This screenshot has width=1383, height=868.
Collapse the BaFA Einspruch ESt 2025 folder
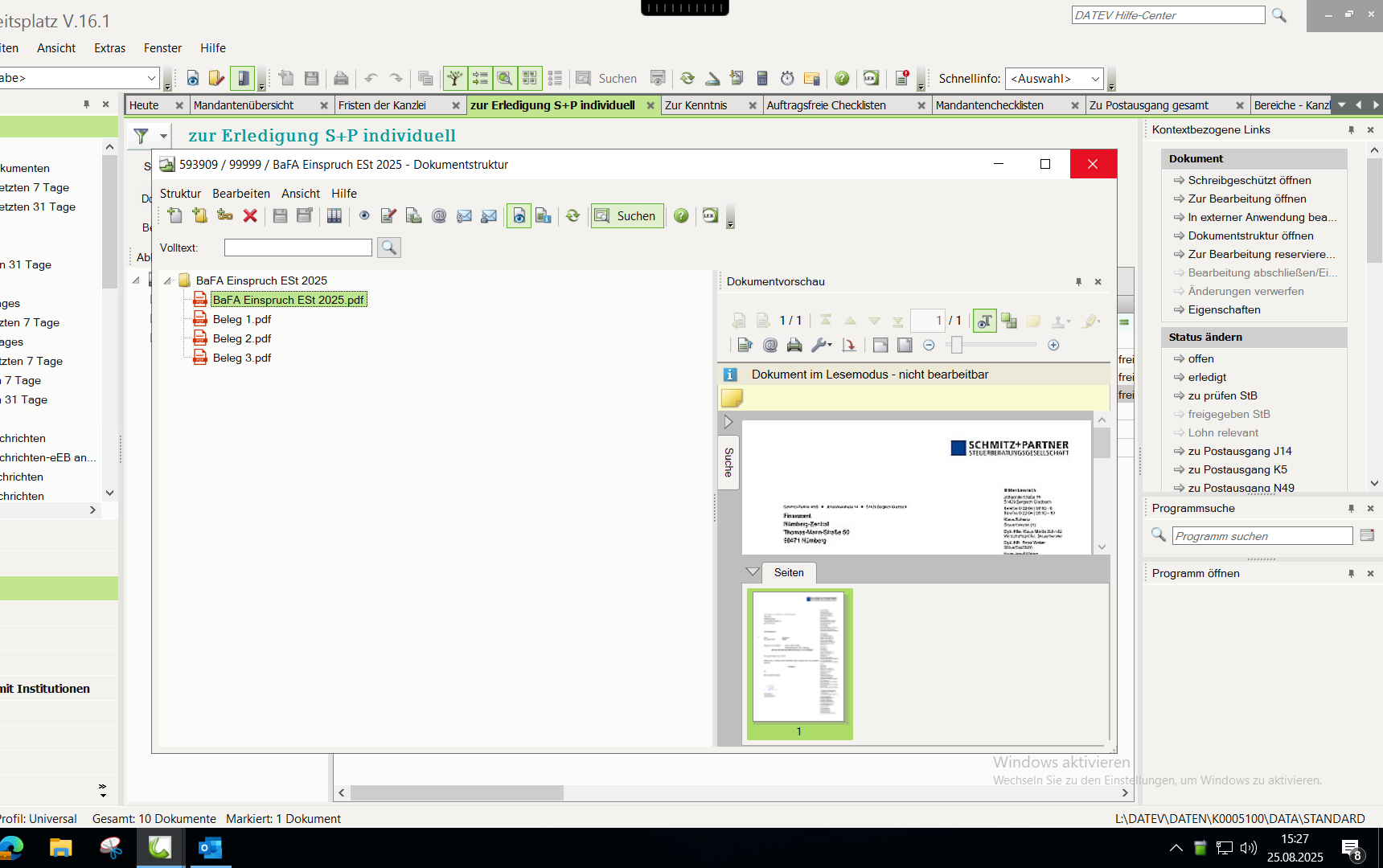(x=168, y=280)
